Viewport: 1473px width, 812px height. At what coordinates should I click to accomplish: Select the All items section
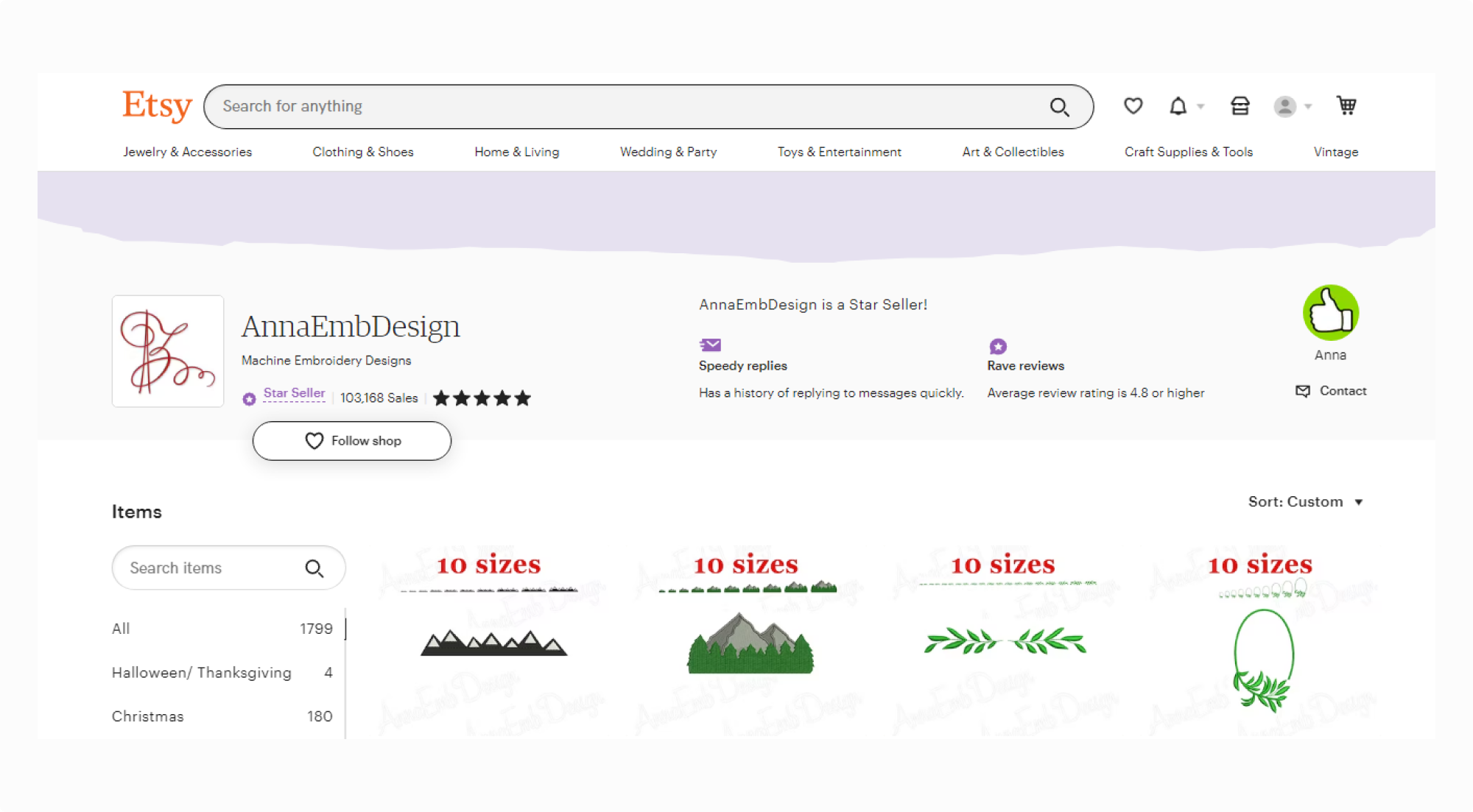click(222, 629)
